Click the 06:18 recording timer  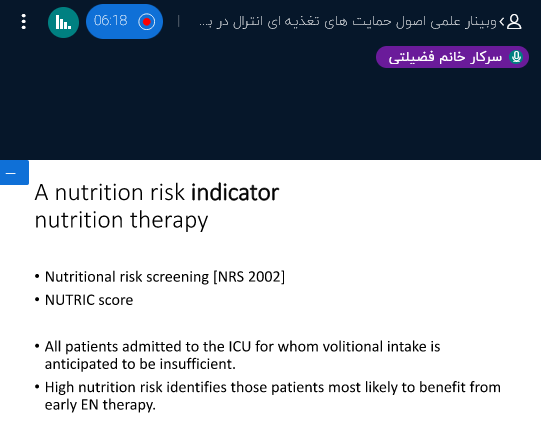(111, 21)
